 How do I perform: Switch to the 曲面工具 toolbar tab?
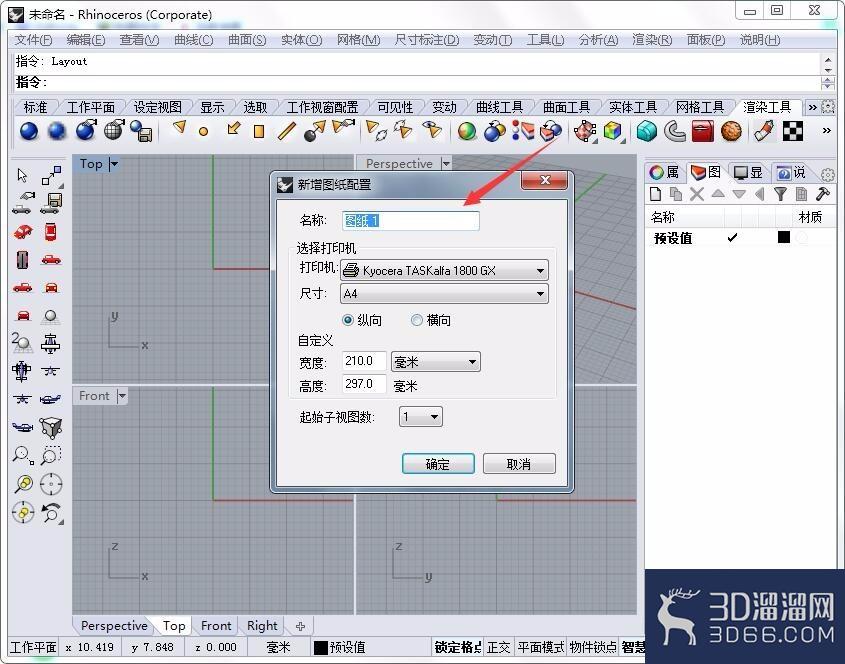(566, 107)
